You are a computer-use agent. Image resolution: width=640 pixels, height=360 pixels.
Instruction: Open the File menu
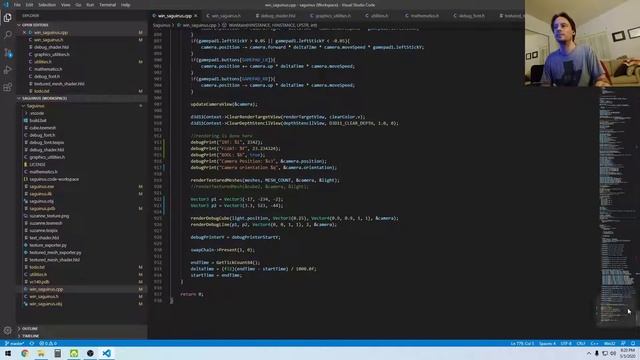coord(17,5)
